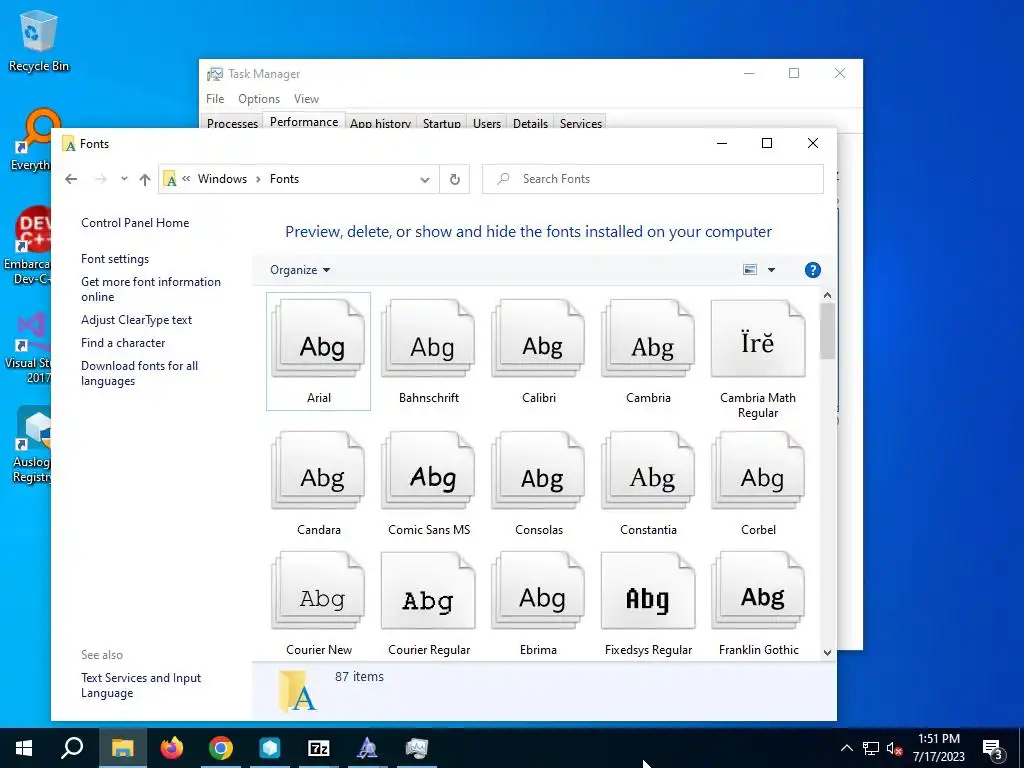The height and width of the screenshot is (768, 1024).
Task: Open the view options dropdown arrow
Action: [x=771, y=270]
